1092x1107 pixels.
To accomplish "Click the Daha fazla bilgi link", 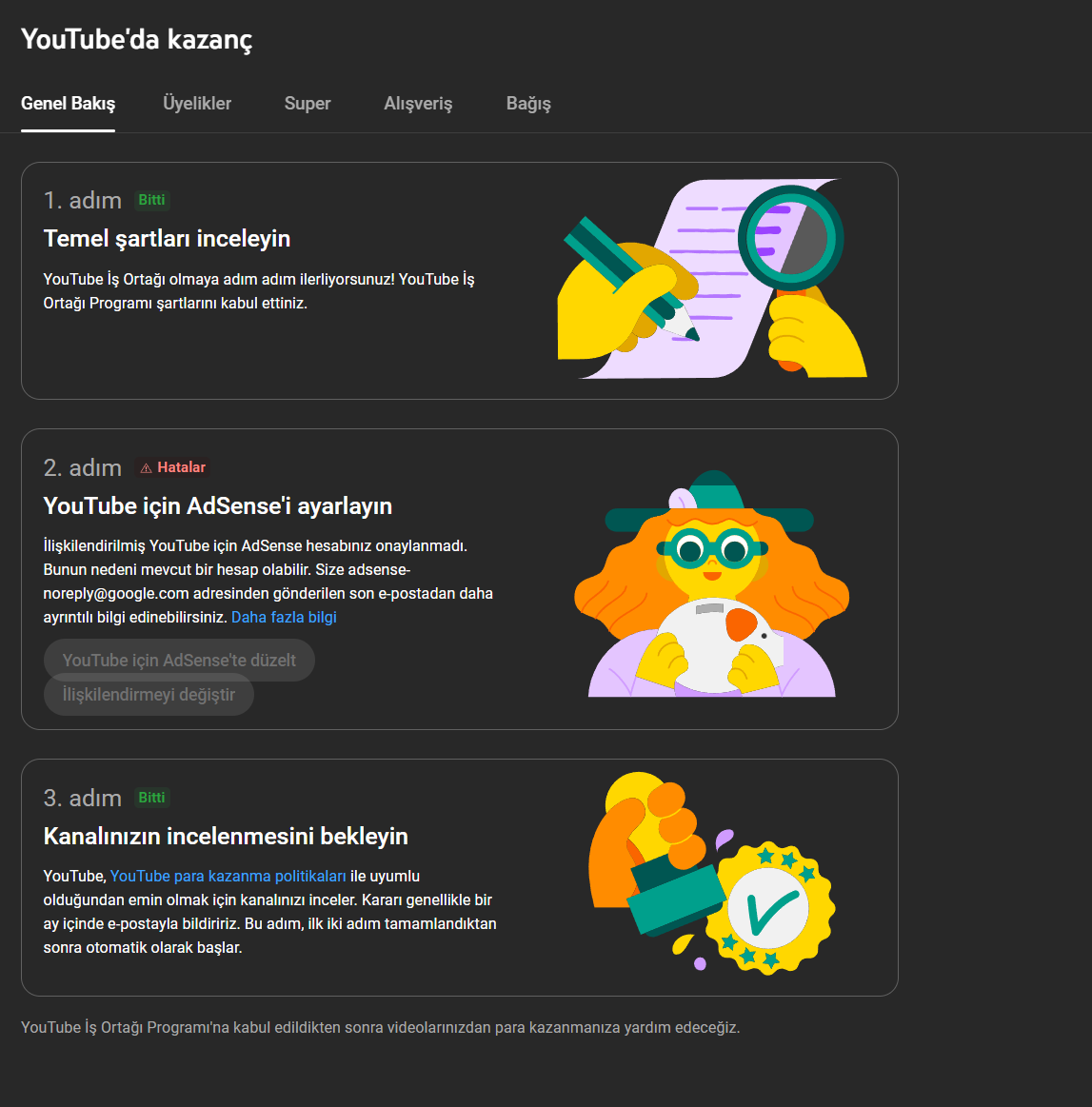I will click(x=284, y=617).
